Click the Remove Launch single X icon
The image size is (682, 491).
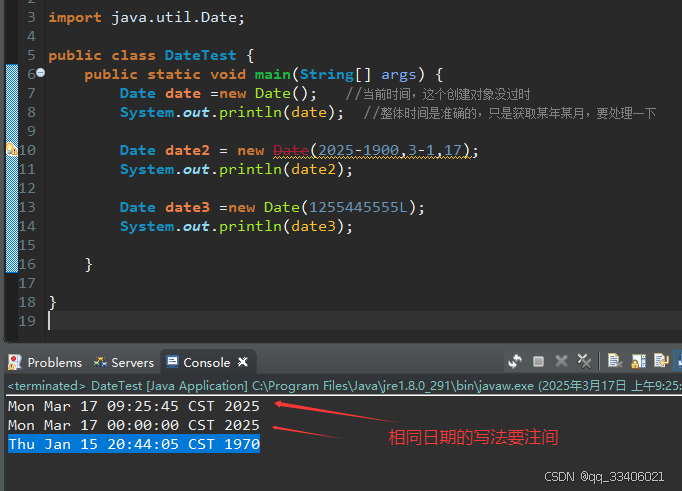point(562,361)
